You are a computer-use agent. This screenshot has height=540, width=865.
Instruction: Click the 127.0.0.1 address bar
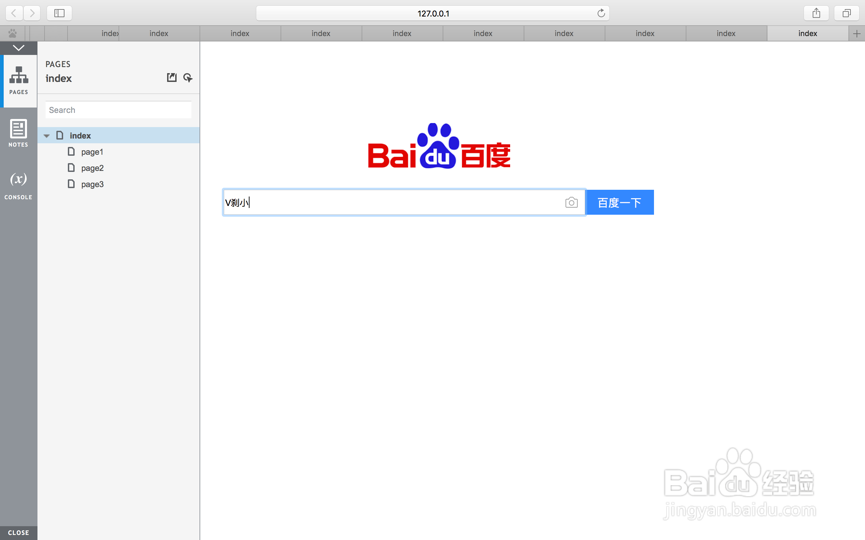(x=433, y=13)
